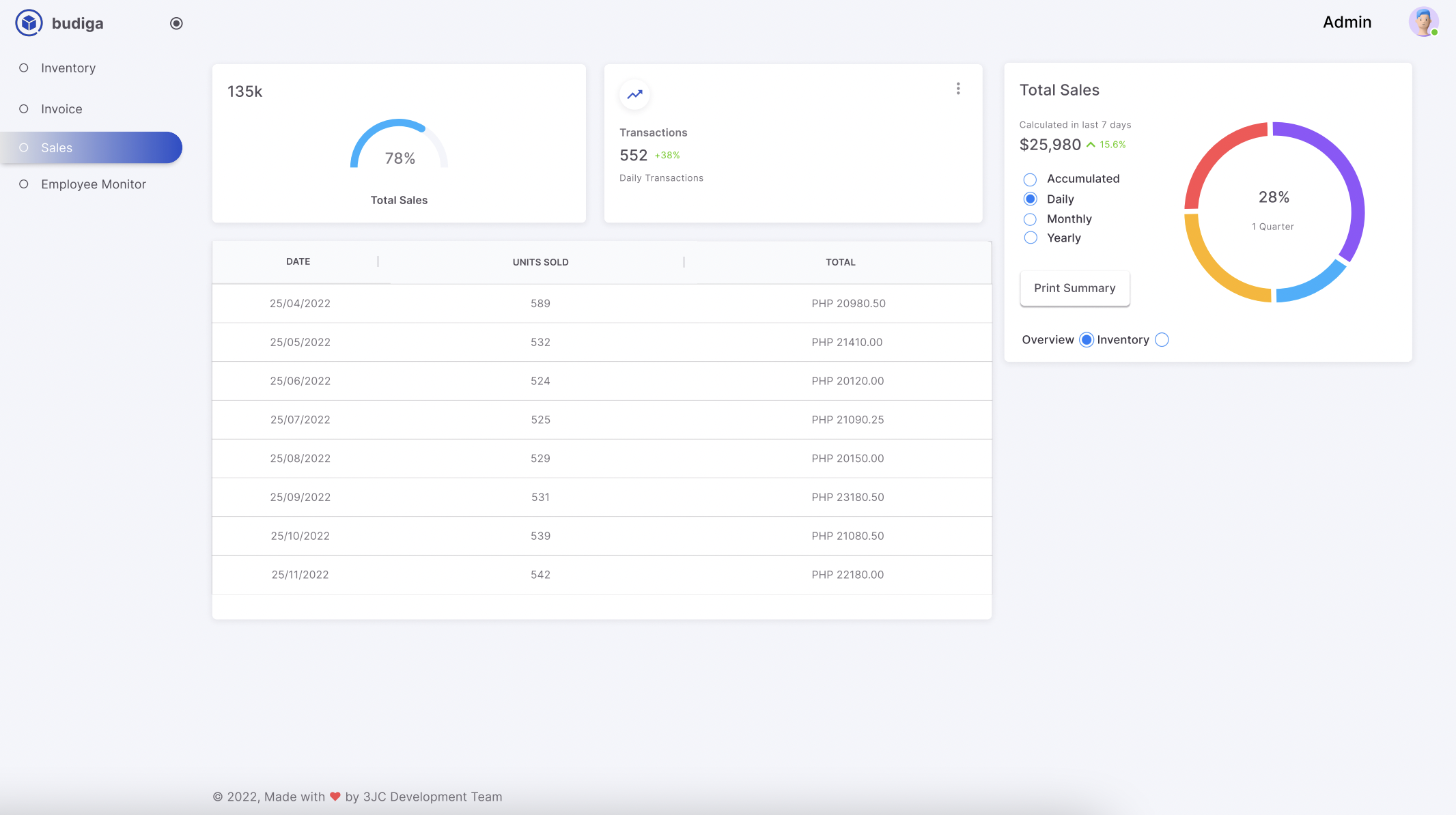Click the budiga cube logo icon
1456x815 pixels.
pos(29,23)
